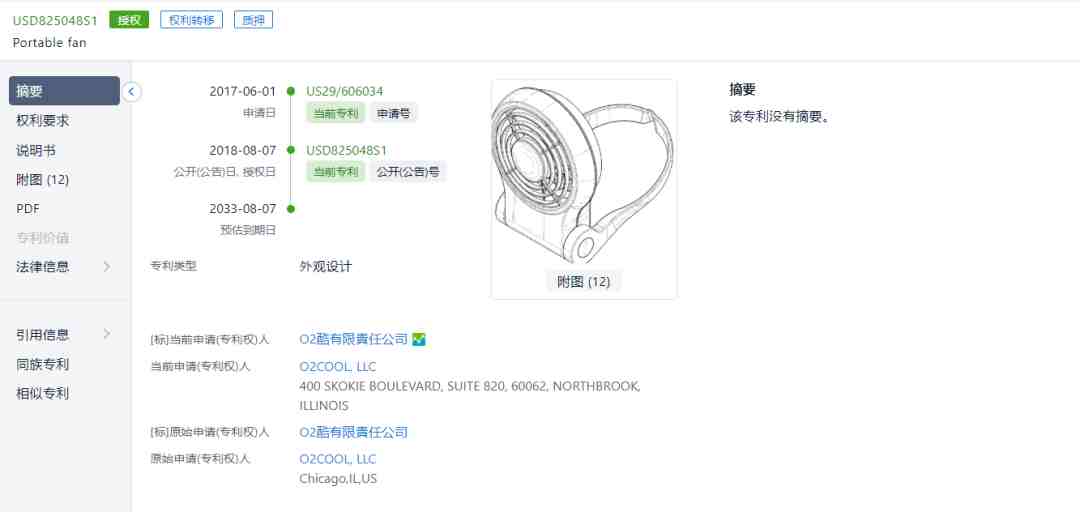Expand the 法律信息 submenu arrow

107,267
